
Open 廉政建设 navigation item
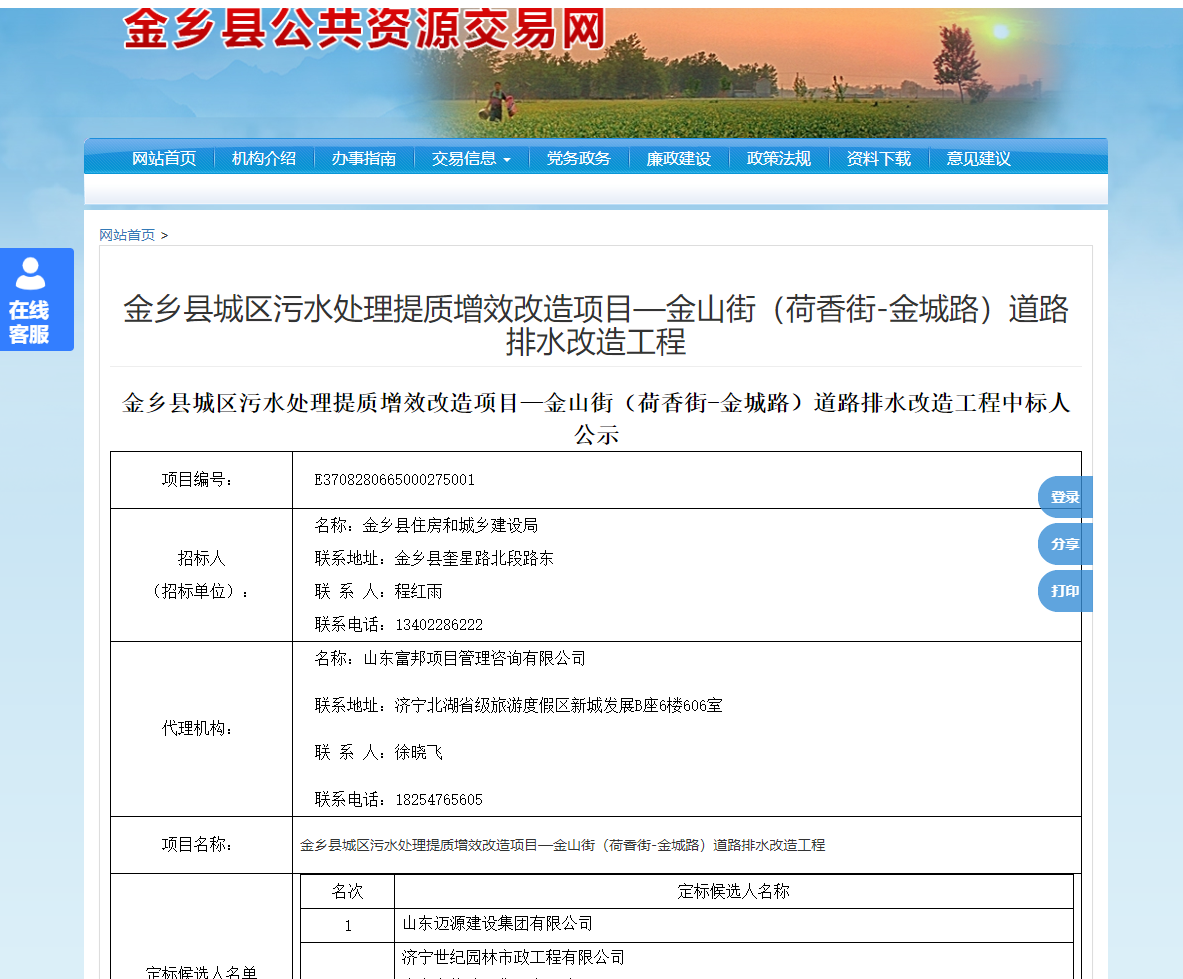[679, 158]
